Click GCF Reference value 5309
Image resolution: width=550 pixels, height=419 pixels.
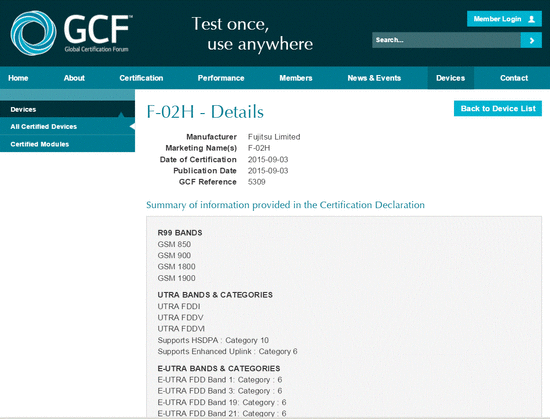(256, 182)
